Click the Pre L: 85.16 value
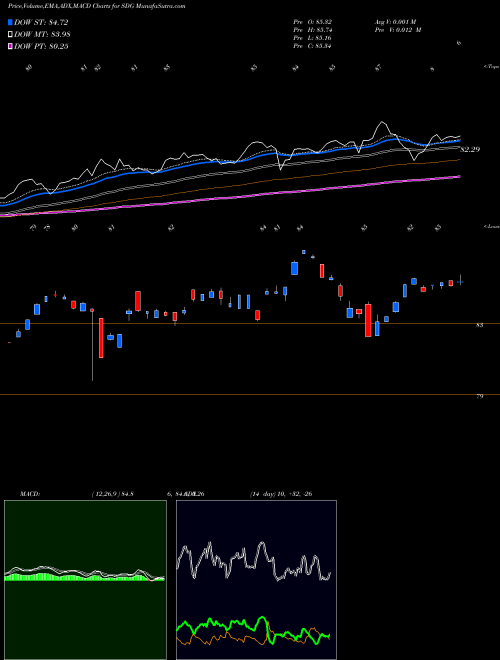Viewport: 500px width, 660px height. [x=313, y=38]
